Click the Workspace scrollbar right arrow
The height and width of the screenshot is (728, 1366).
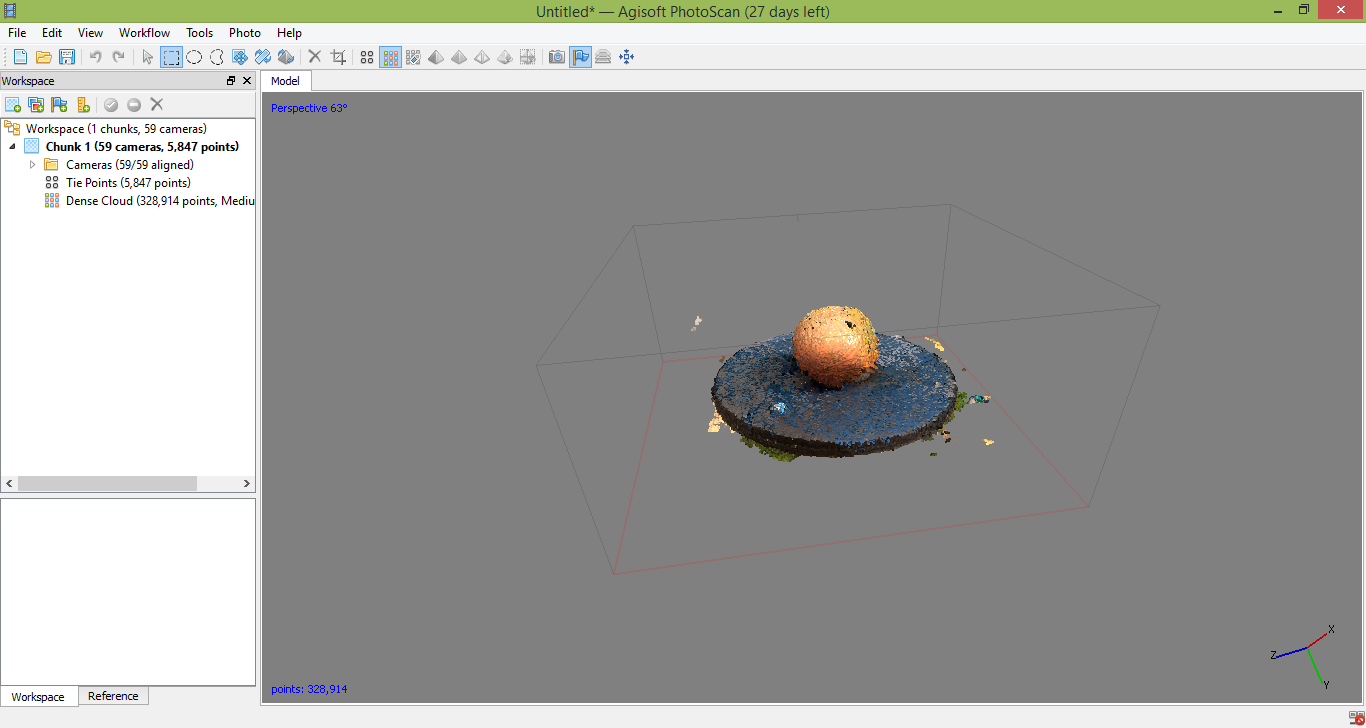247,483
